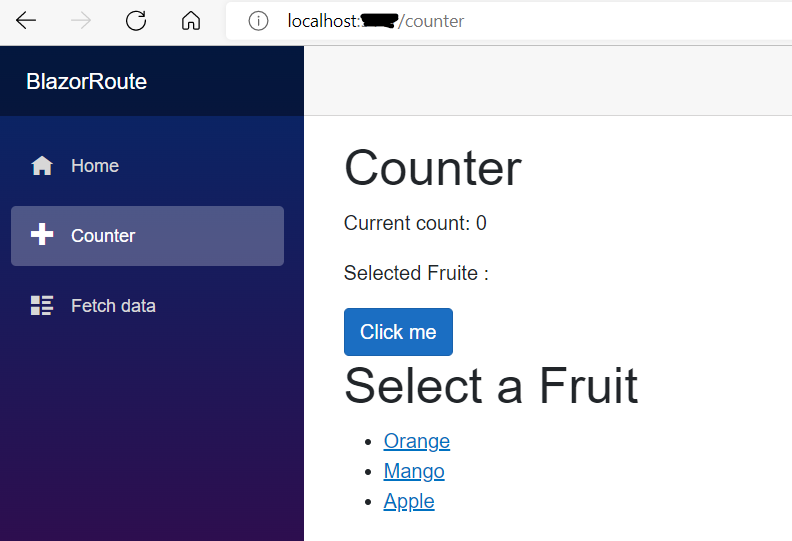Choose the Mango fruit link
The image size is (792, 541).
click(414, 471)
